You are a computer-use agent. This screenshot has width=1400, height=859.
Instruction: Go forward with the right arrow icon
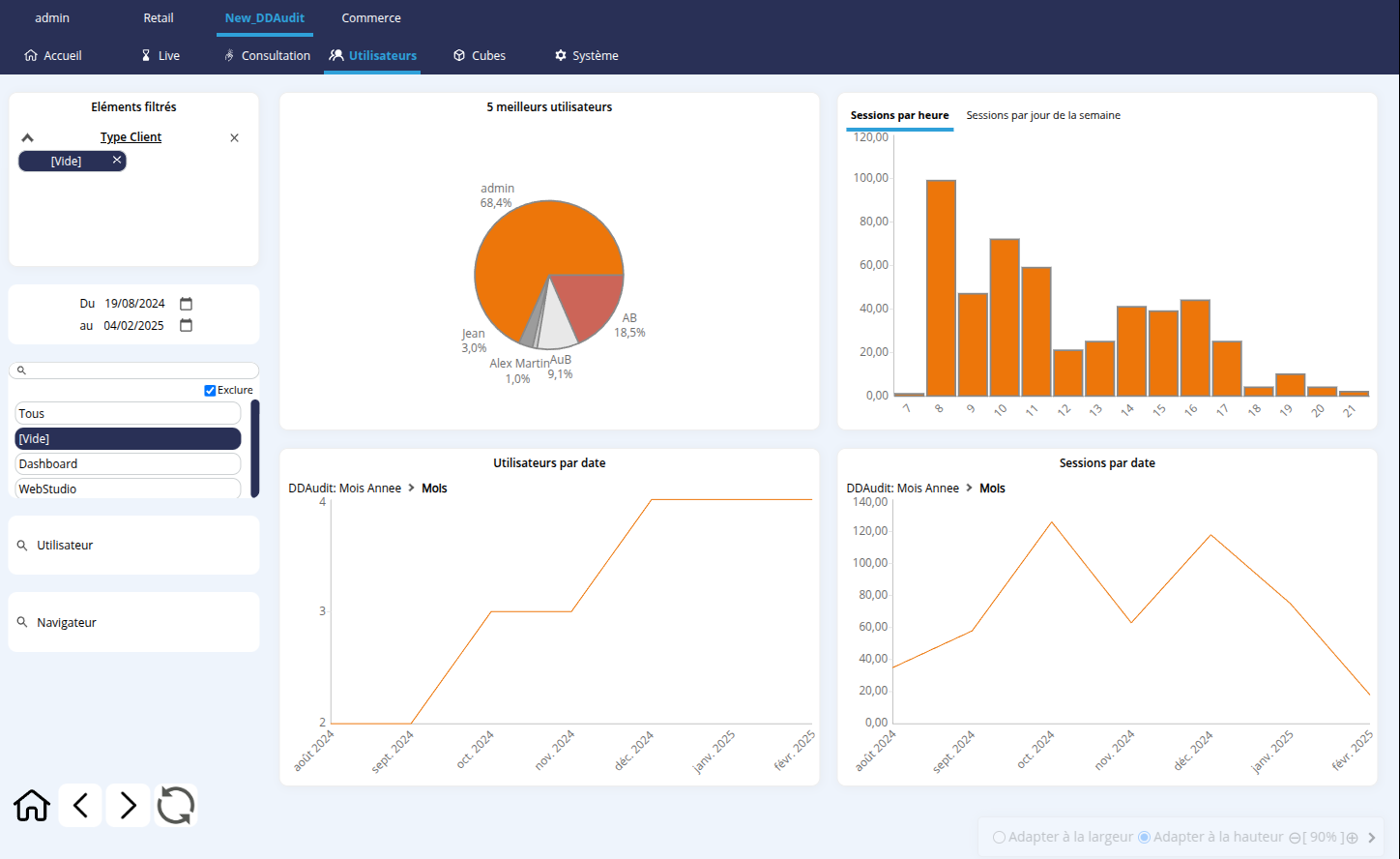(128, 805)
